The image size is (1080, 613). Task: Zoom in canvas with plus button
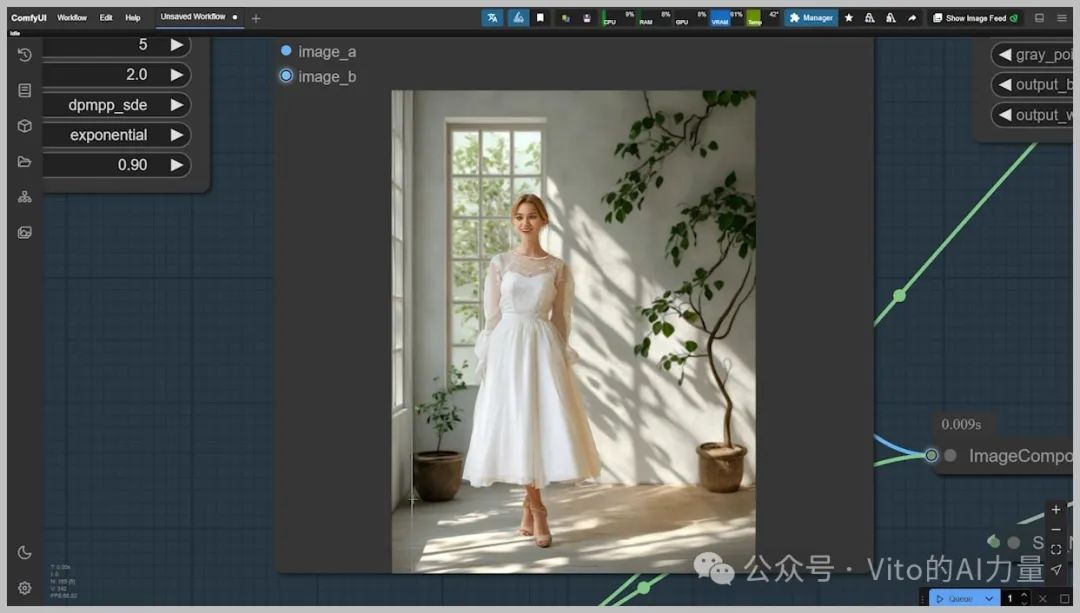pos(1056,510)
